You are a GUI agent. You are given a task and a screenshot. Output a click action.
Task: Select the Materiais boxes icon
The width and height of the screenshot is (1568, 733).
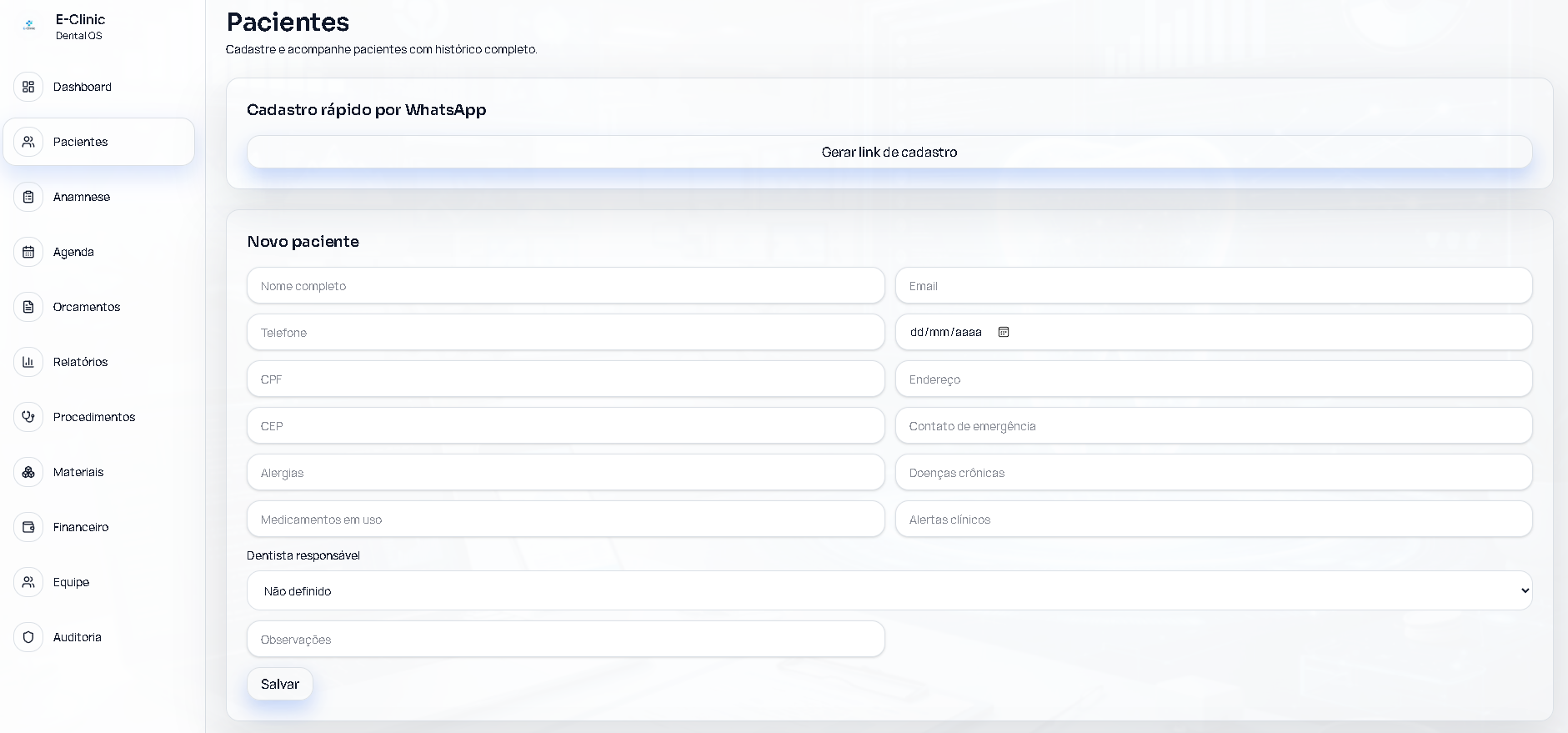(28, 472)
